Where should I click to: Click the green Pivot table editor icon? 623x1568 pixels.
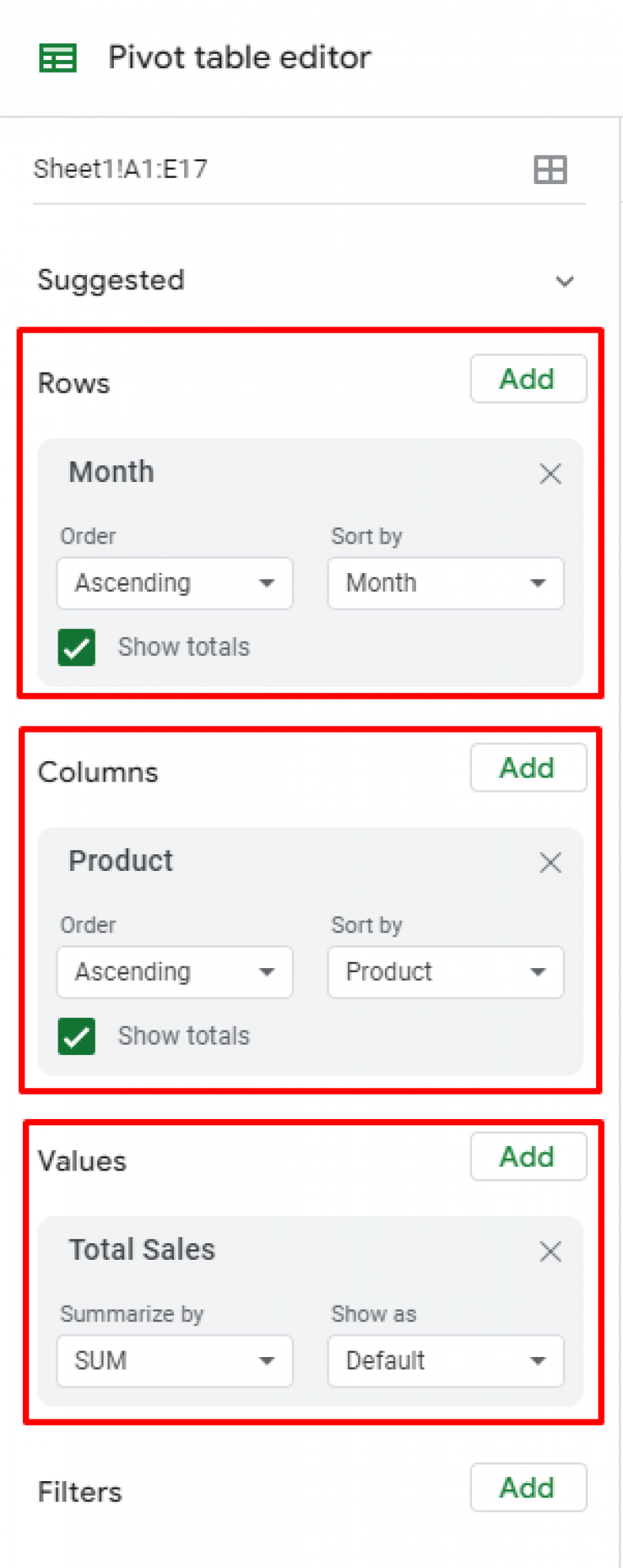click(x=58, y=57)
